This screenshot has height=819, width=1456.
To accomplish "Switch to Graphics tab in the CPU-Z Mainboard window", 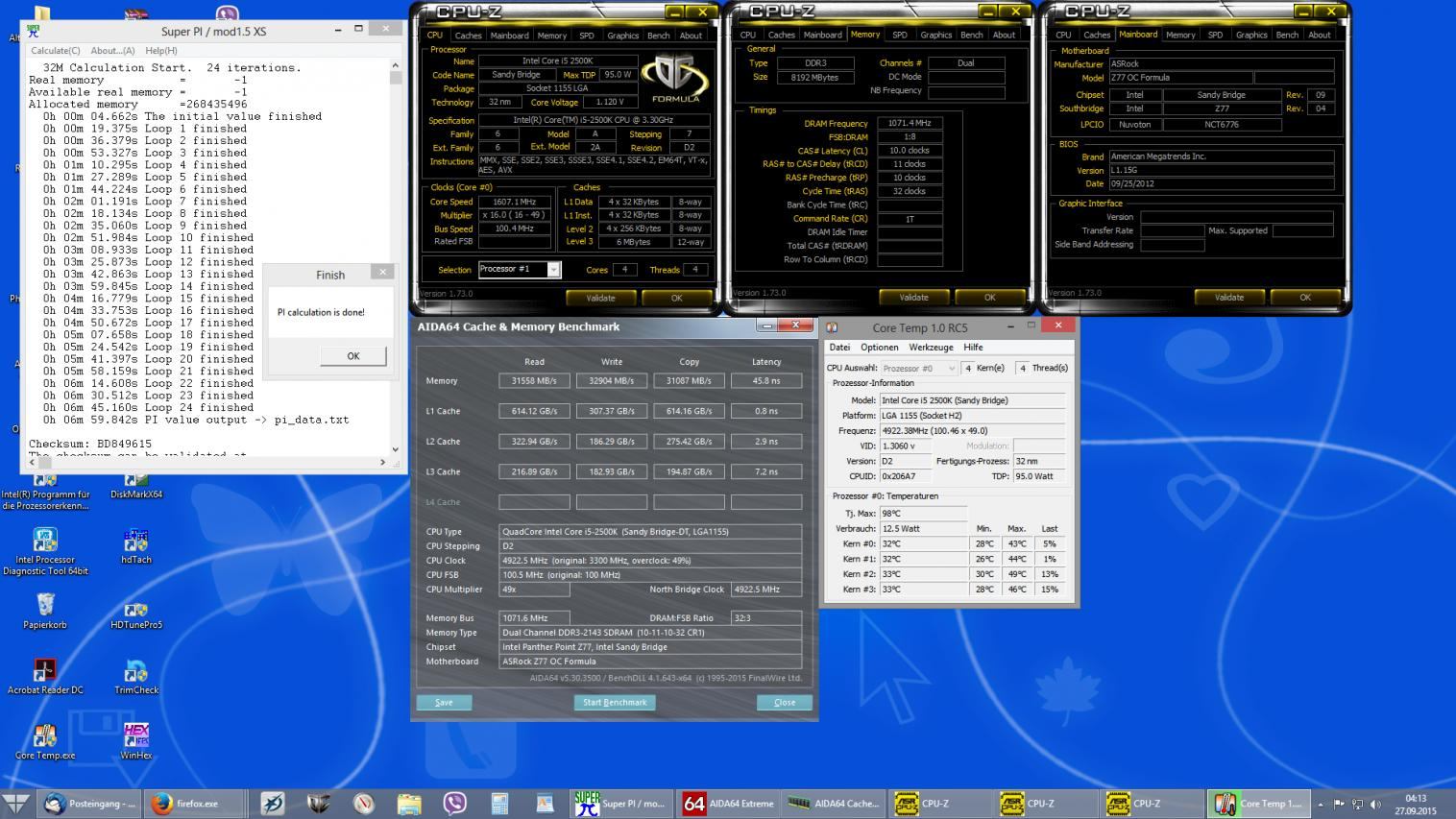I will click(x=1250, y=35).
